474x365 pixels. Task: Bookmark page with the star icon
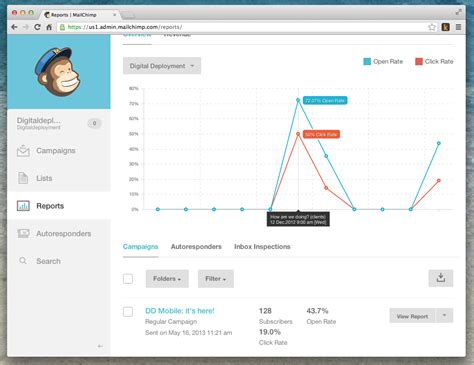tap(432, 27)
